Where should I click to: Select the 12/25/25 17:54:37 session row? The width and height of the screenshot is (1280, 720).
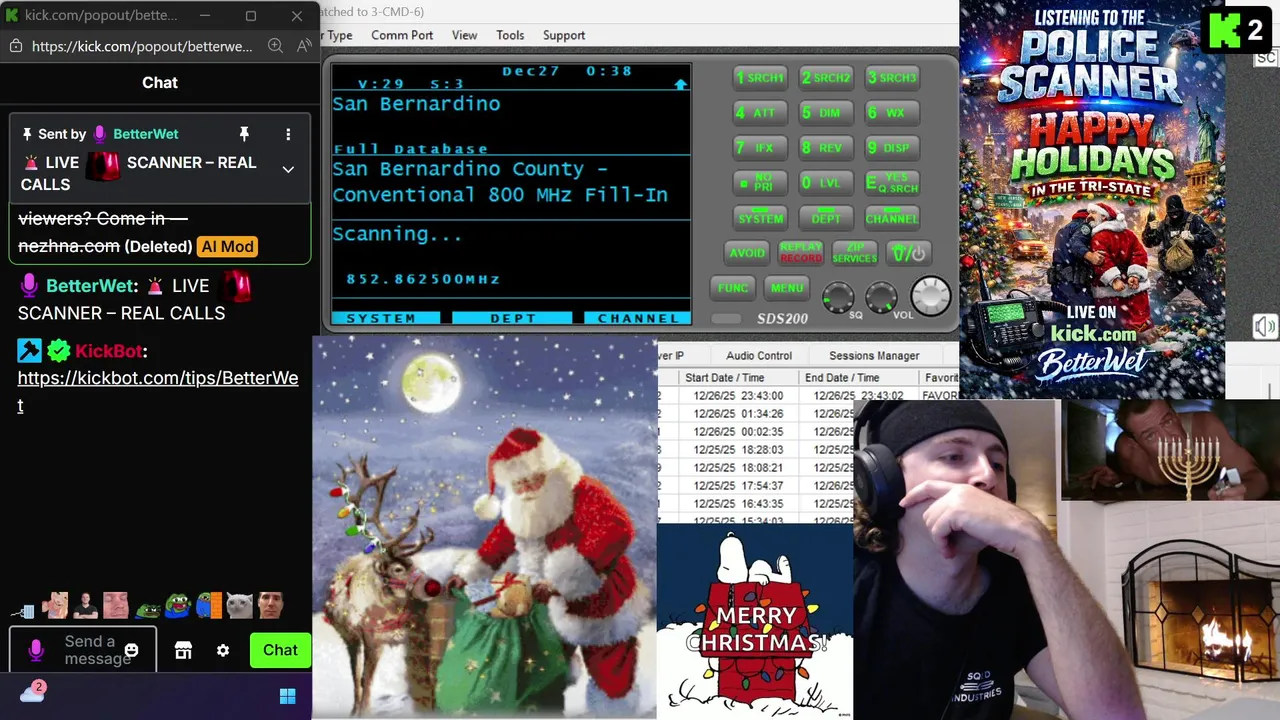(x=756, y=486)
